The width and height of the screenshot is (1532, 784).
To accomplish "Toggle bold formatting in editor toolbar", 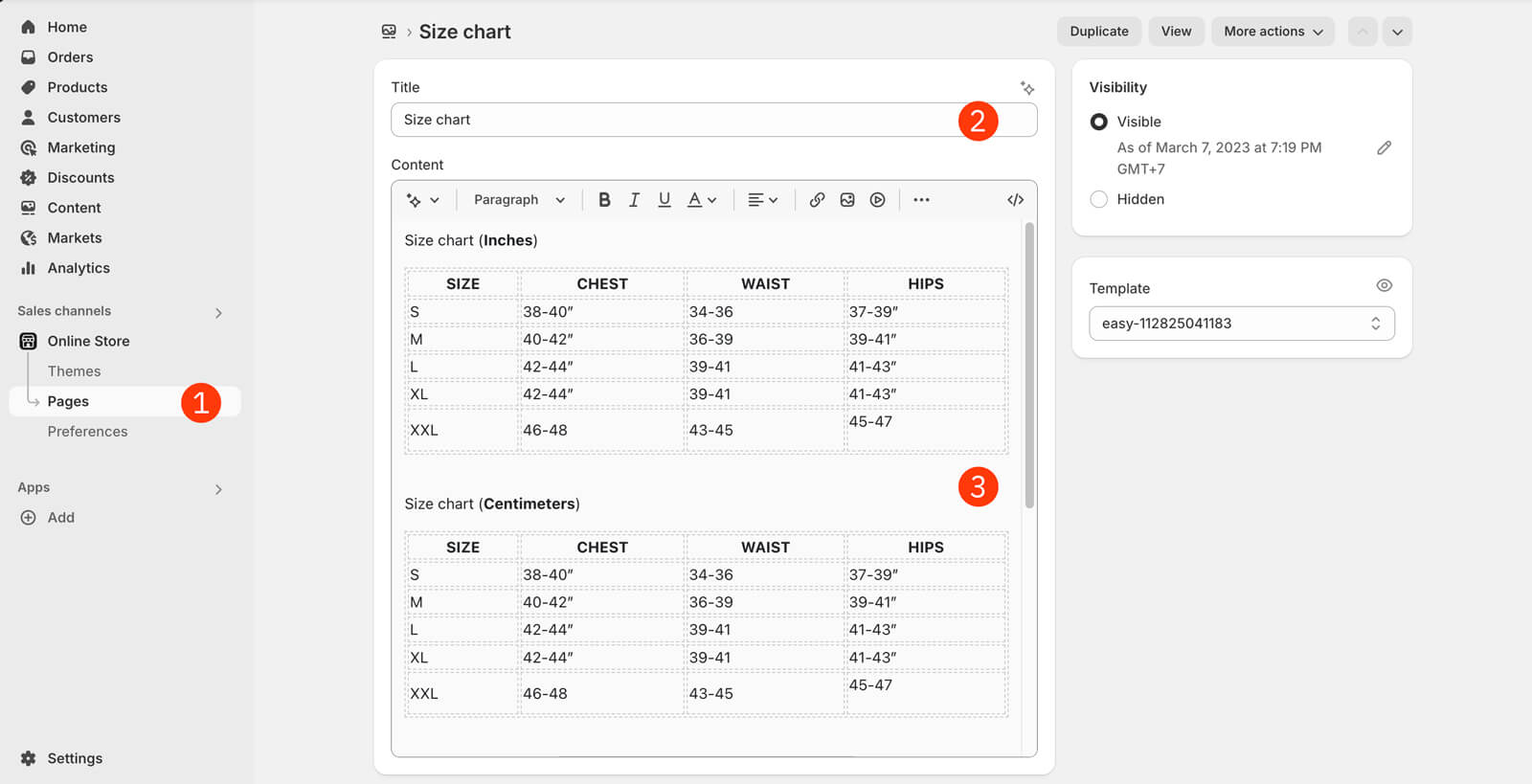I will pos(604,200).
